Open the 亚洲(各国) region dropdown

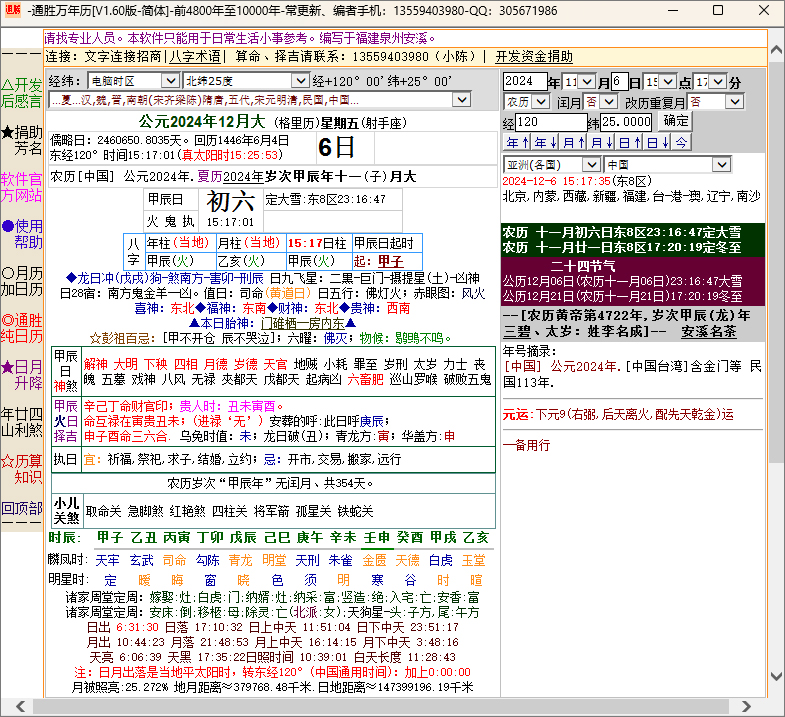590,164
